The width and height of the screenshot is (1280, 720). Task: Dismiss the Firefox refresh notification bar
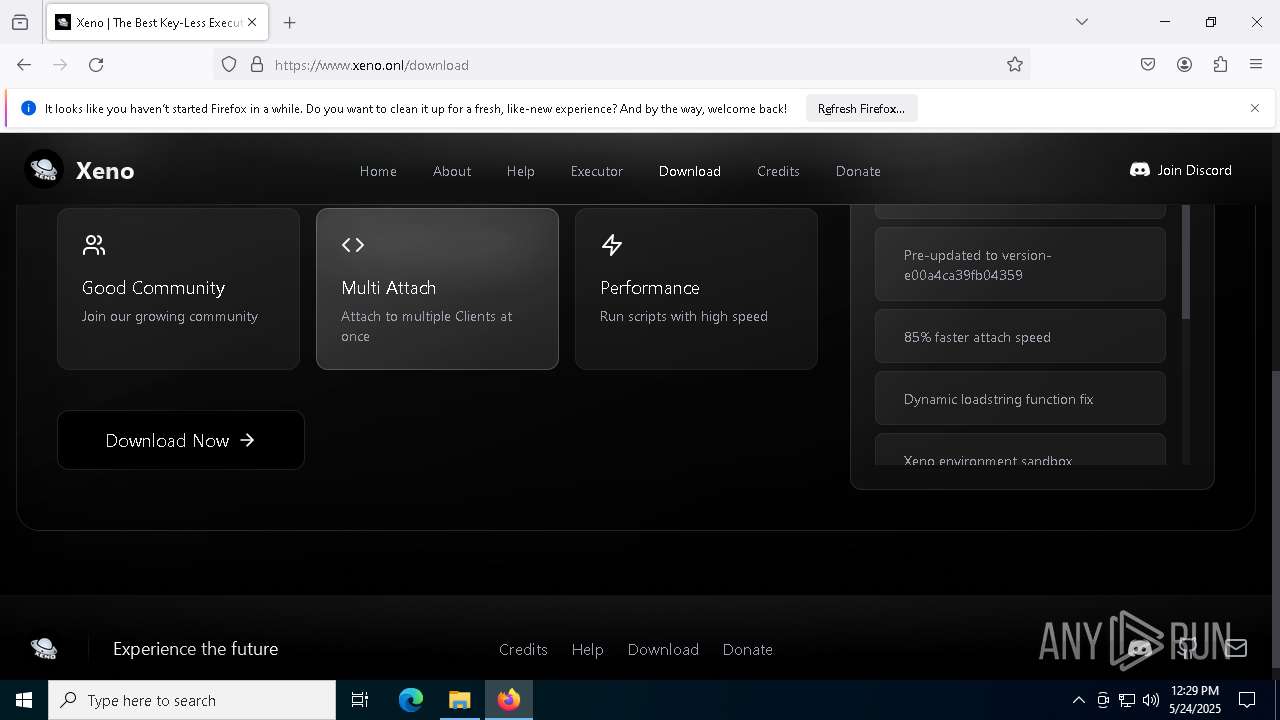(x=1255, y=108)
